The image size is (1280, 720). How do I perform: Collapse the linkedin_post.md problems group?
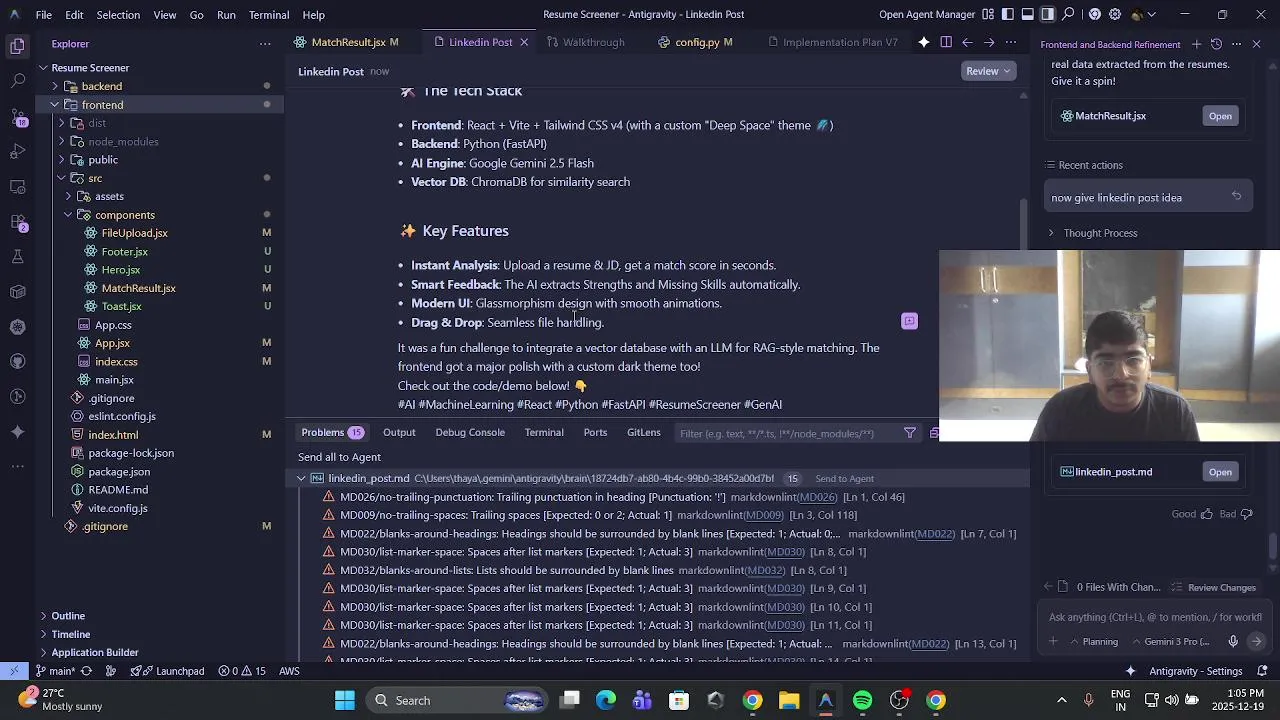pos(301,479)
